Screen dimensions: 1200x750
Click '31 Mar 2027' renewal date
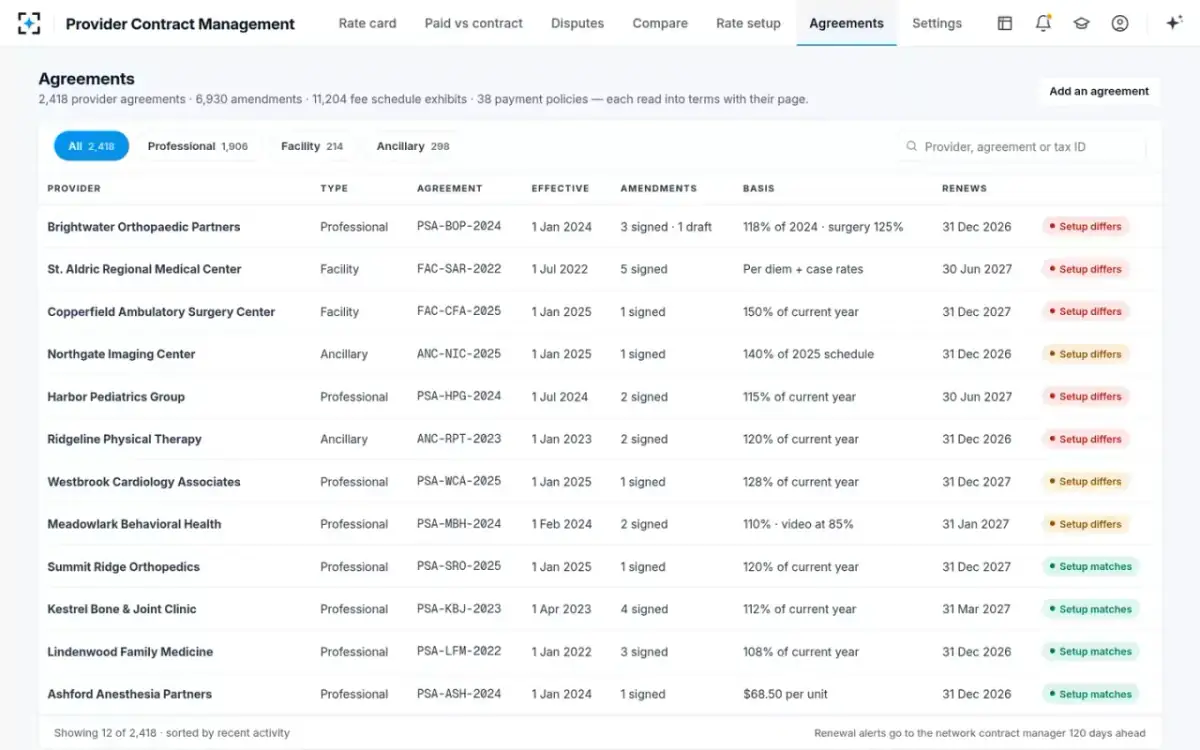pos(975,609)
